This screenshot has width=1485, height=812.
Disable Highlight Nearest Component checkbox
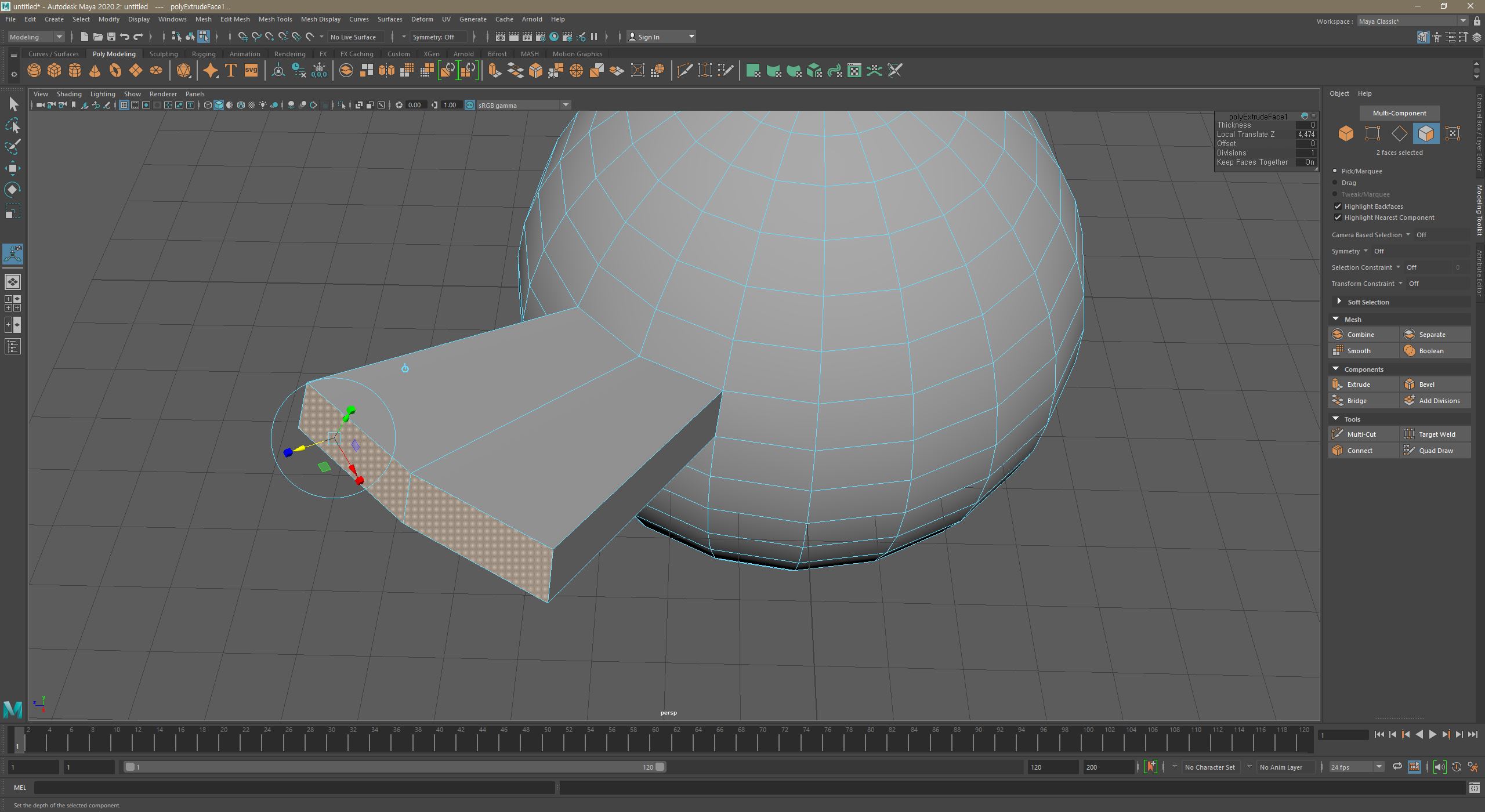pos(1338,217)
